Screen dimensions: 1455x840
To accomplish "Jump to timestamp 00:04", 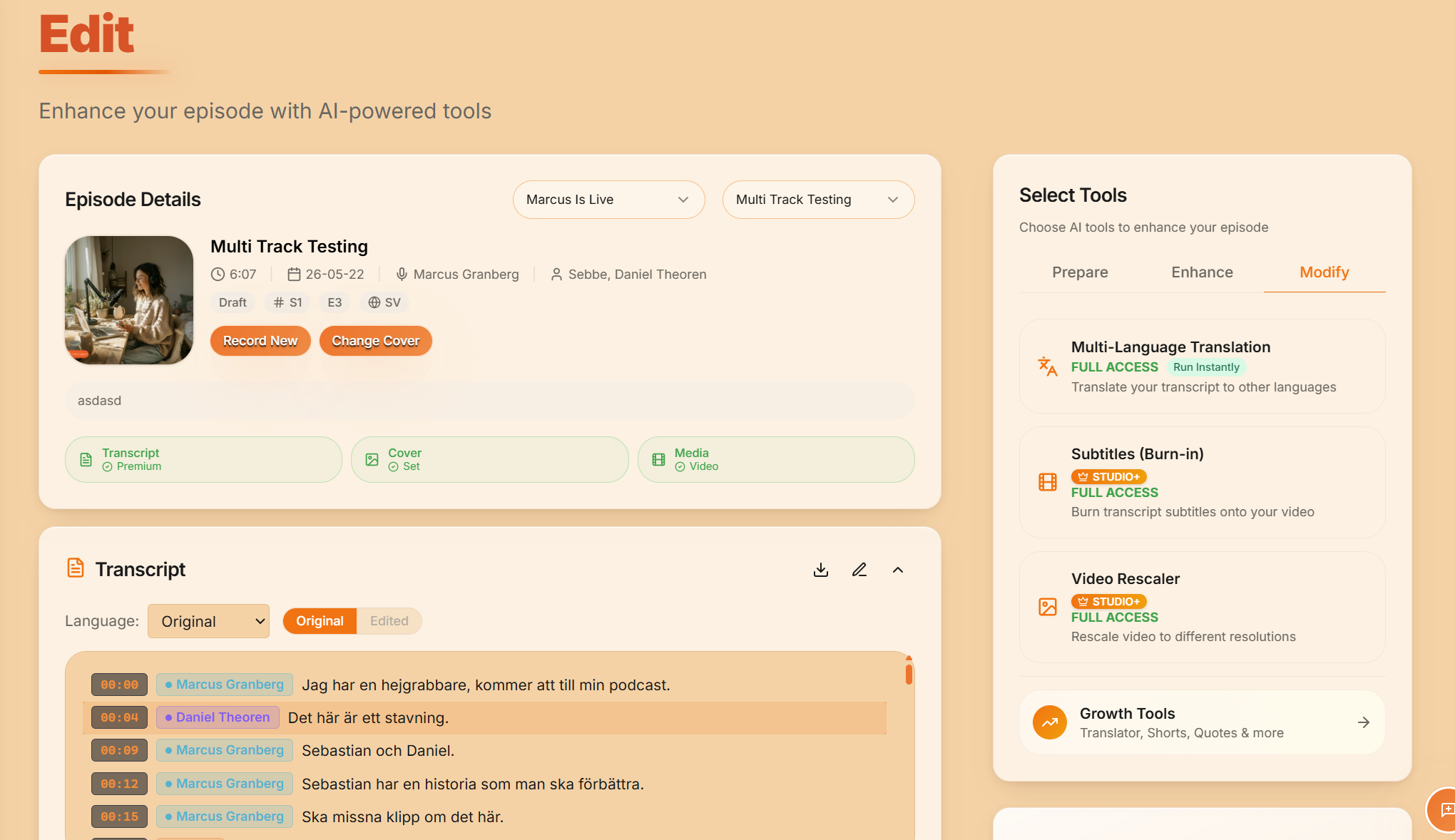I will click(x=119, y=717).
